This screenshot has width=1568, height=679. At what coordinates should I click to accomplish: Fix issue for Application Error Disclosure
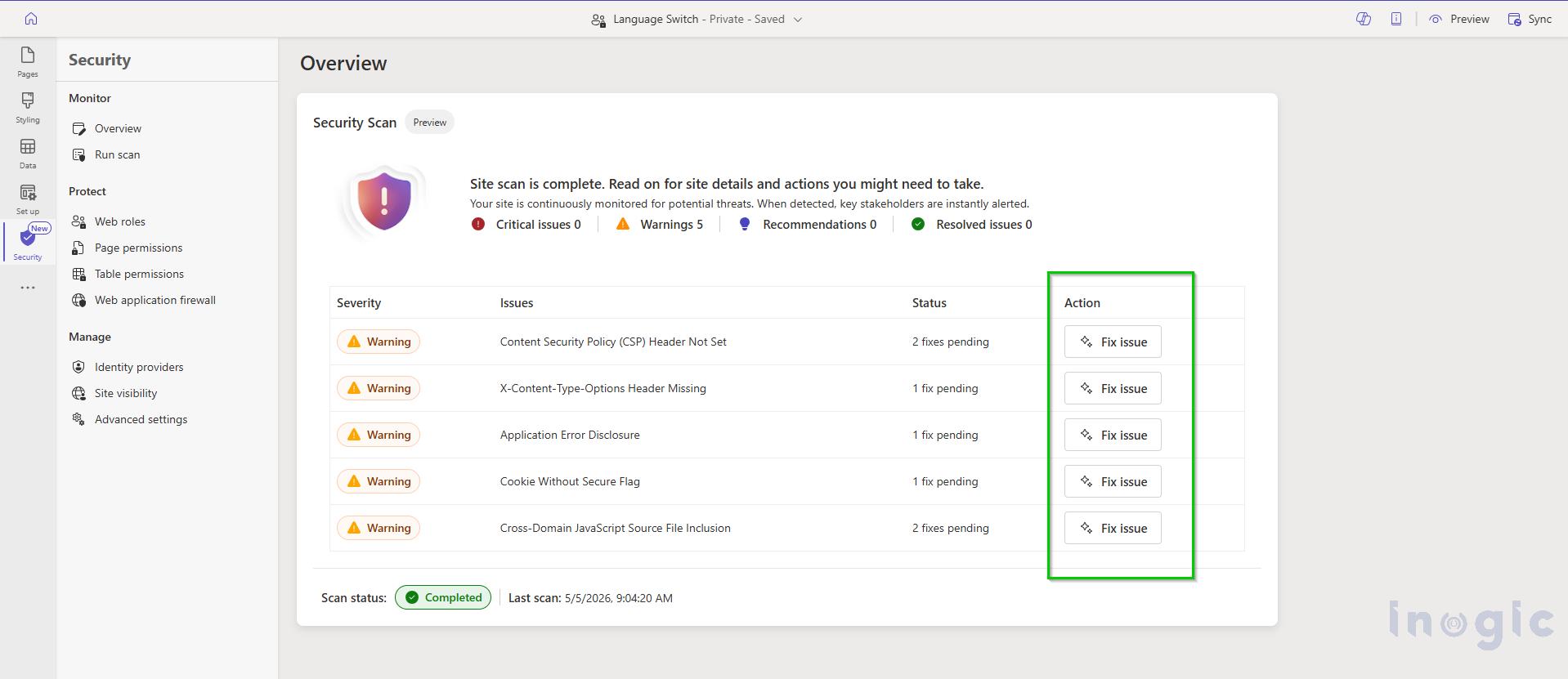tap(1113, 435)
